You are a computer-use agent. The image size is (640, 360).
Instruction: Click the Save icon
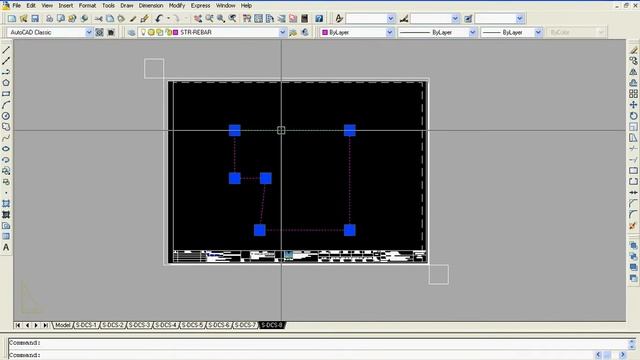[35, 18]
